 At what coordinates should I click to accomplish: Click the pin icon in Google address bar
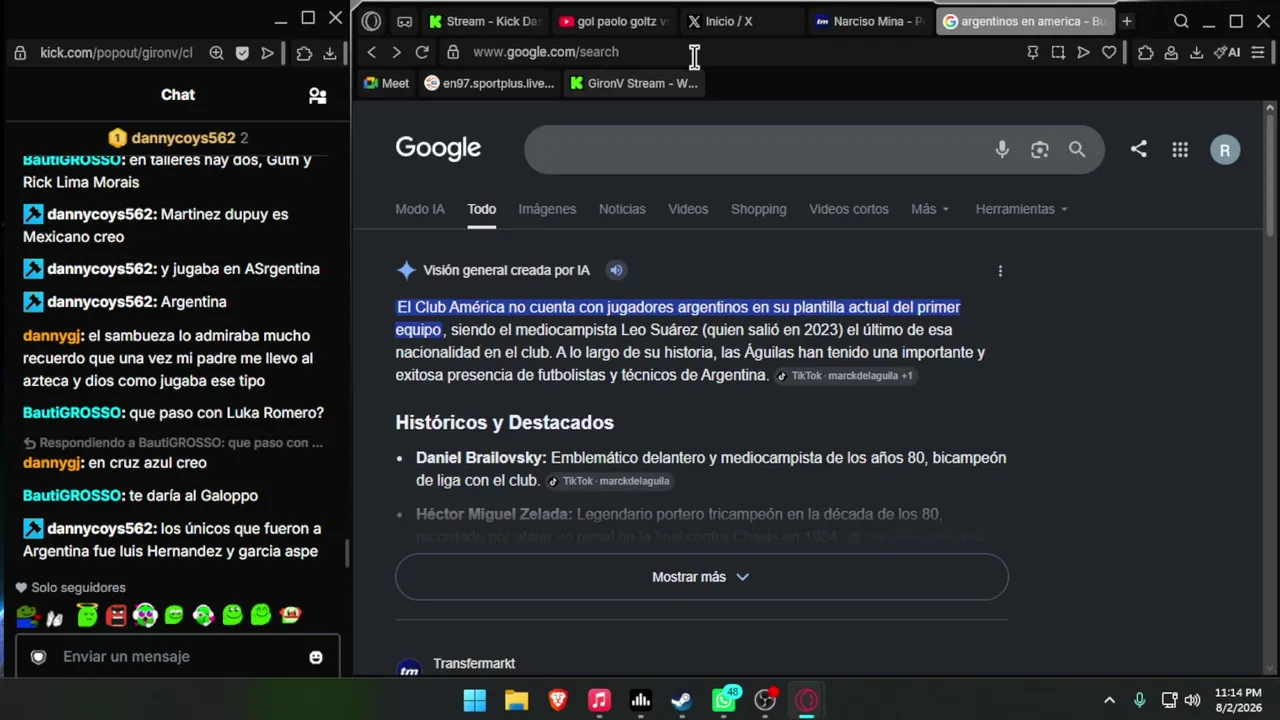(1033, 52)
